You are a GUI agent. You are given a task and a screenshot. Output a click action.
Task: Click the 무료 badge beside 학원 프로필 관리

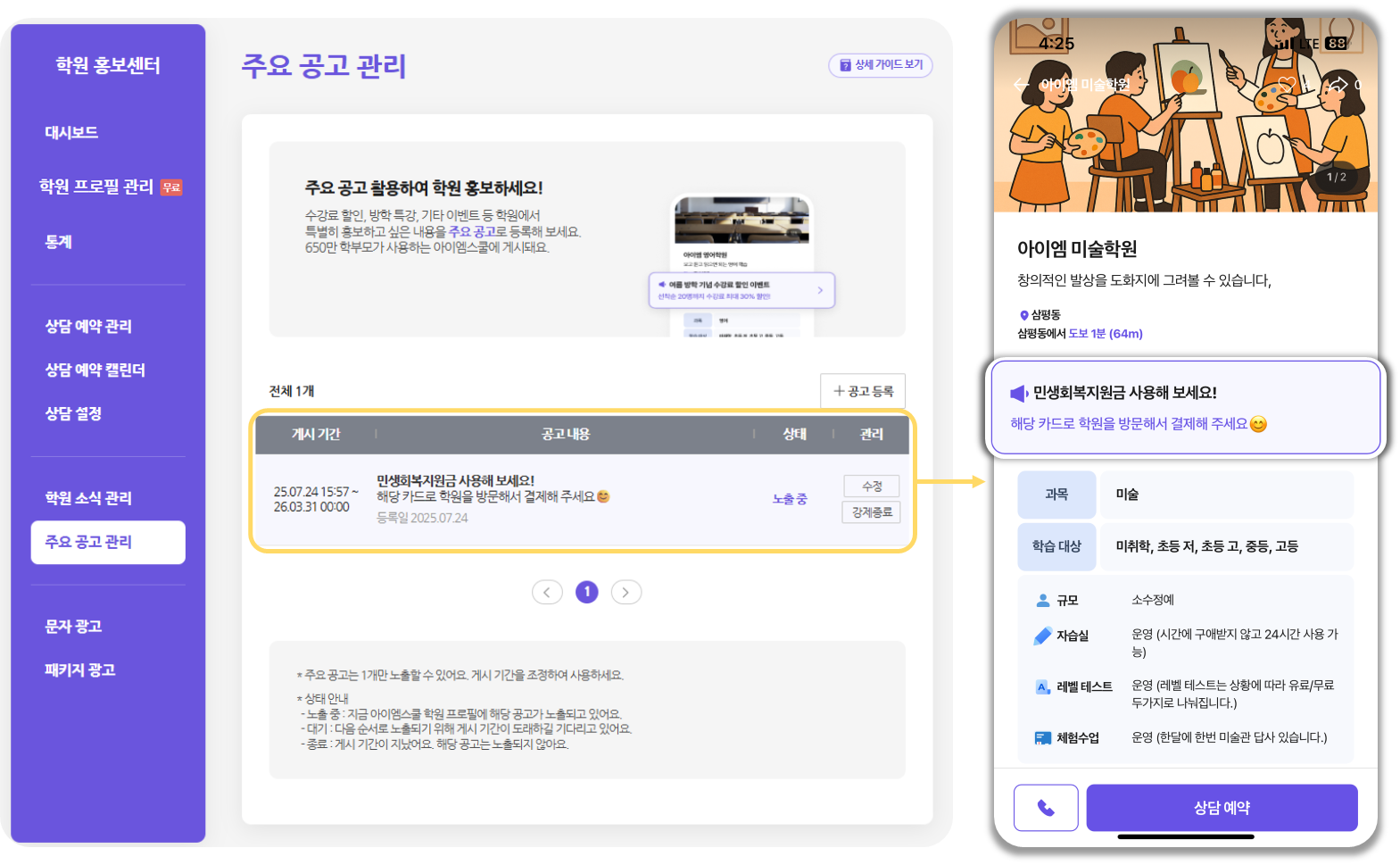click(x=171, y=187)
